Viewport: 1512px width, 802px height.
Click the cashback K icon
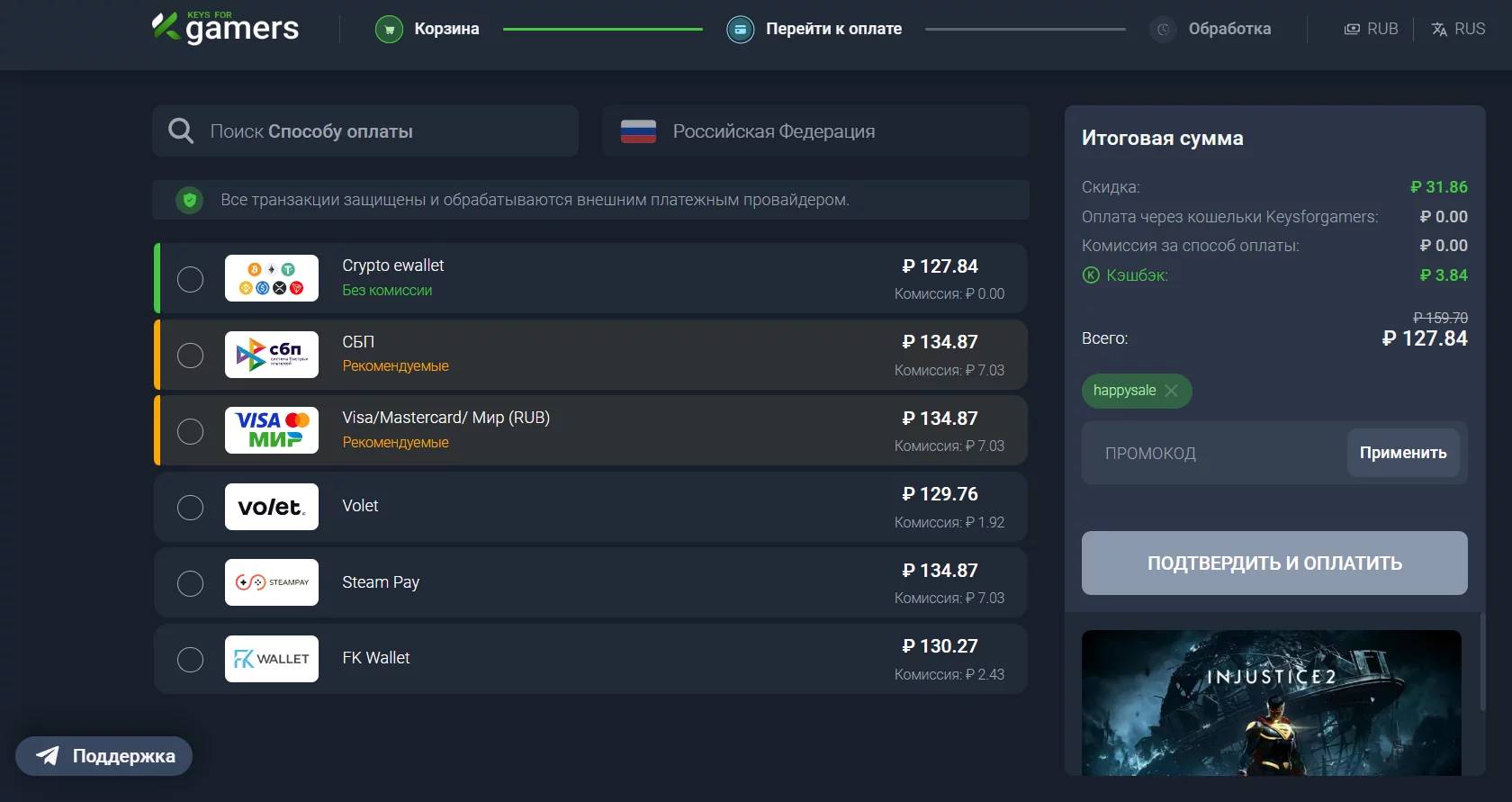click(1091, 275)
